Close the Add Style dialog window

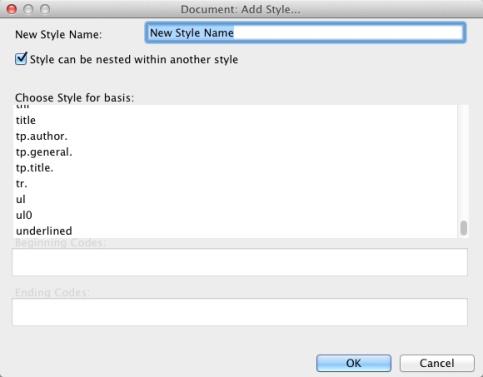pyautogui.click(x=12, y=9)
